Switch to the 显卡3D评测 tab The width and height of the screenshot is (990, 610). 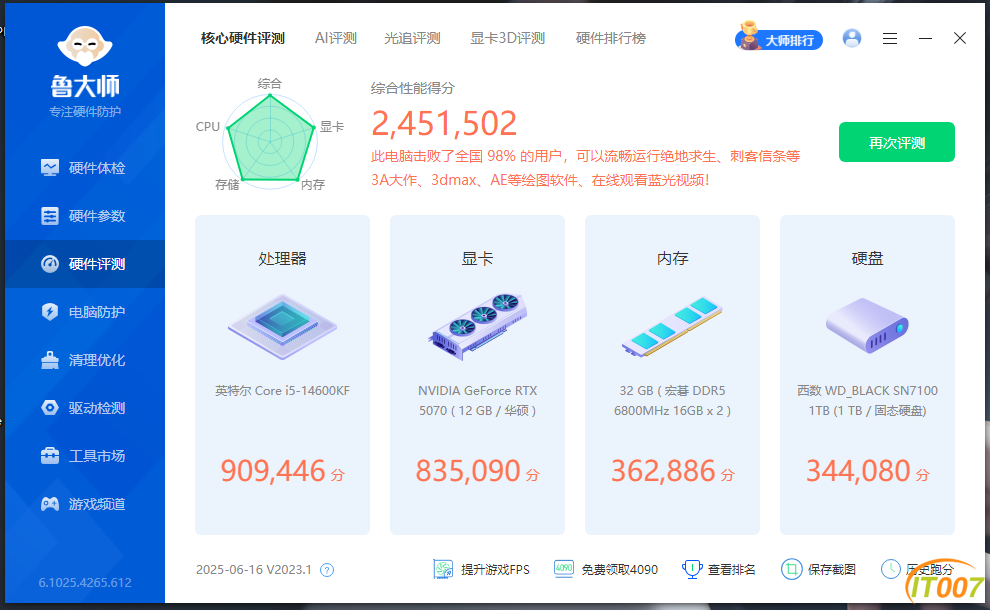coord(508,39)
